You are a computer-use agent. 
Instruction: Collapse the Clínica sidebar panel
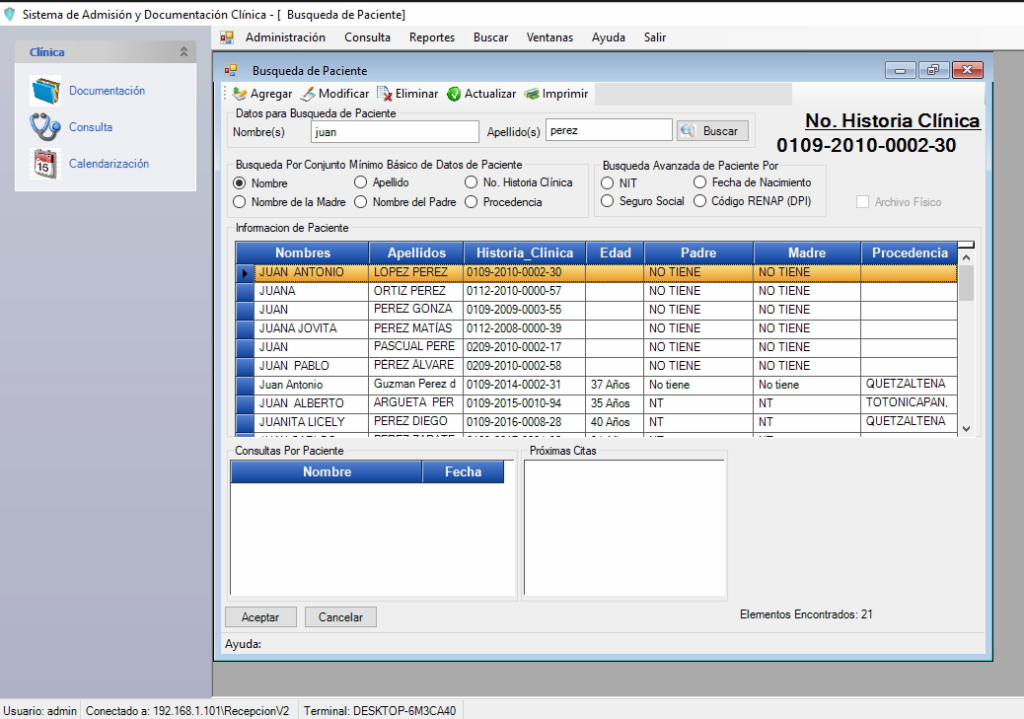(x=183, y=52)
